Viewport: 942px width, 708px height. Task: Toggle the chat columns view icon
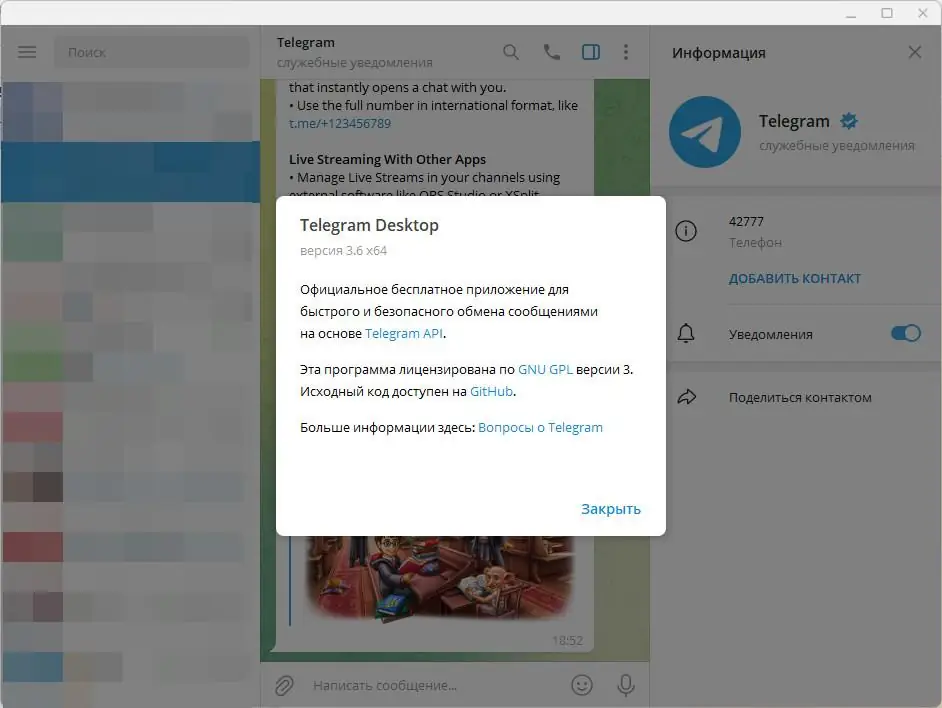(x=591, y=51)
